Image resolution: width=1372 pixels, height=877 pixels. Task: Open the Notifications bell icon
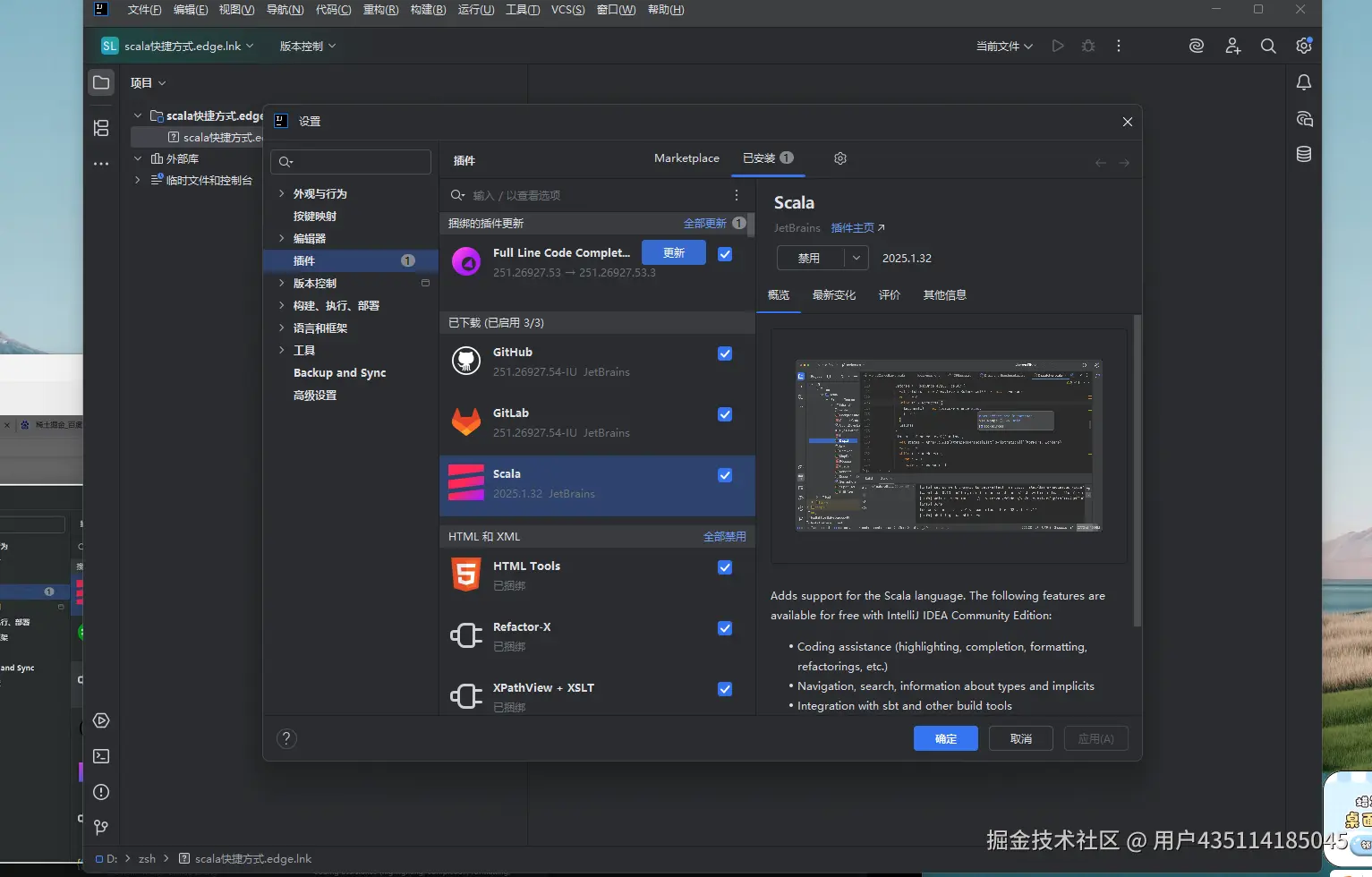click(x=1304, y=82)
